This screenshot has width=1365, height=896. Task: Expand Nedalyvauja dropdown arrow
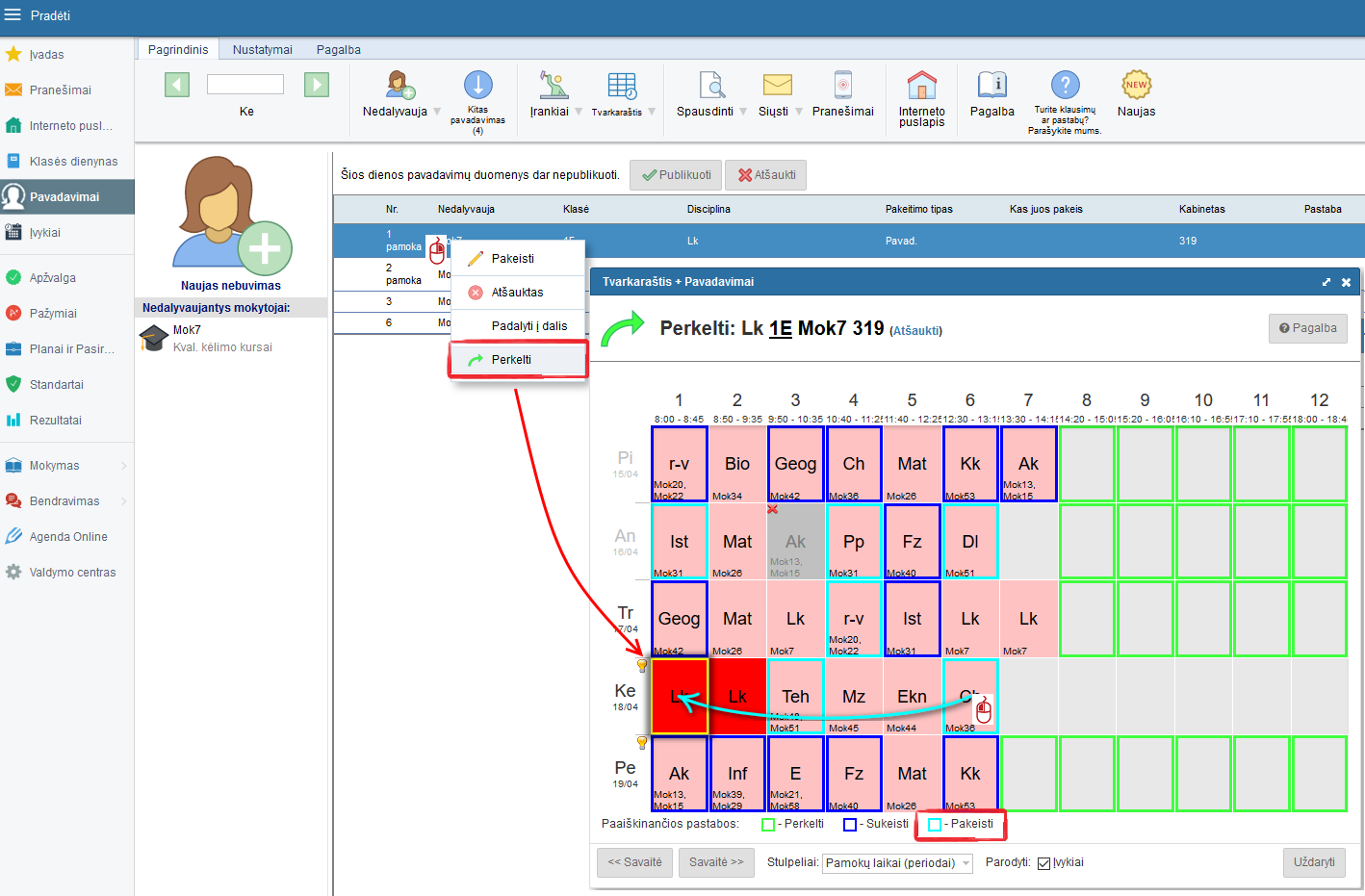[x=437, y=112]
